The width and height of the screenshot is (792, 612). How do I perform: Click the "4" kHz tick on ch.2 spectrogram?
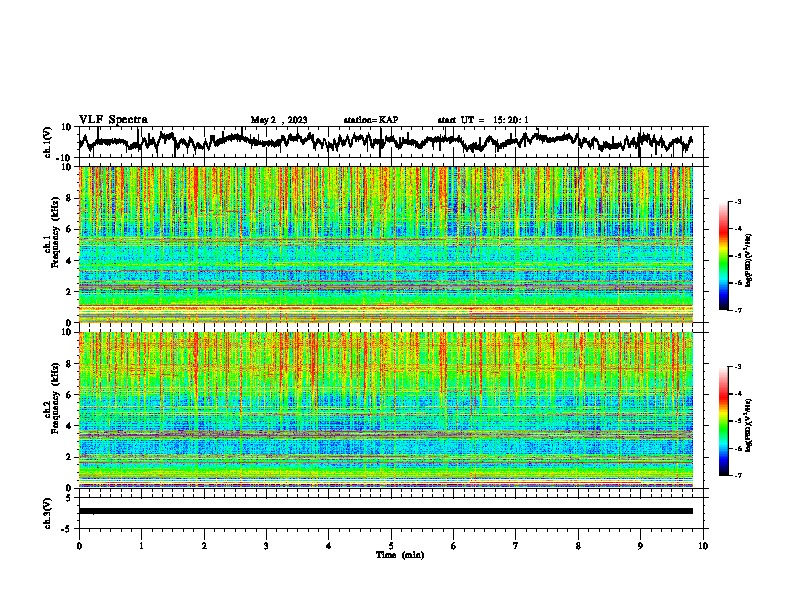[x=69, y=426]
